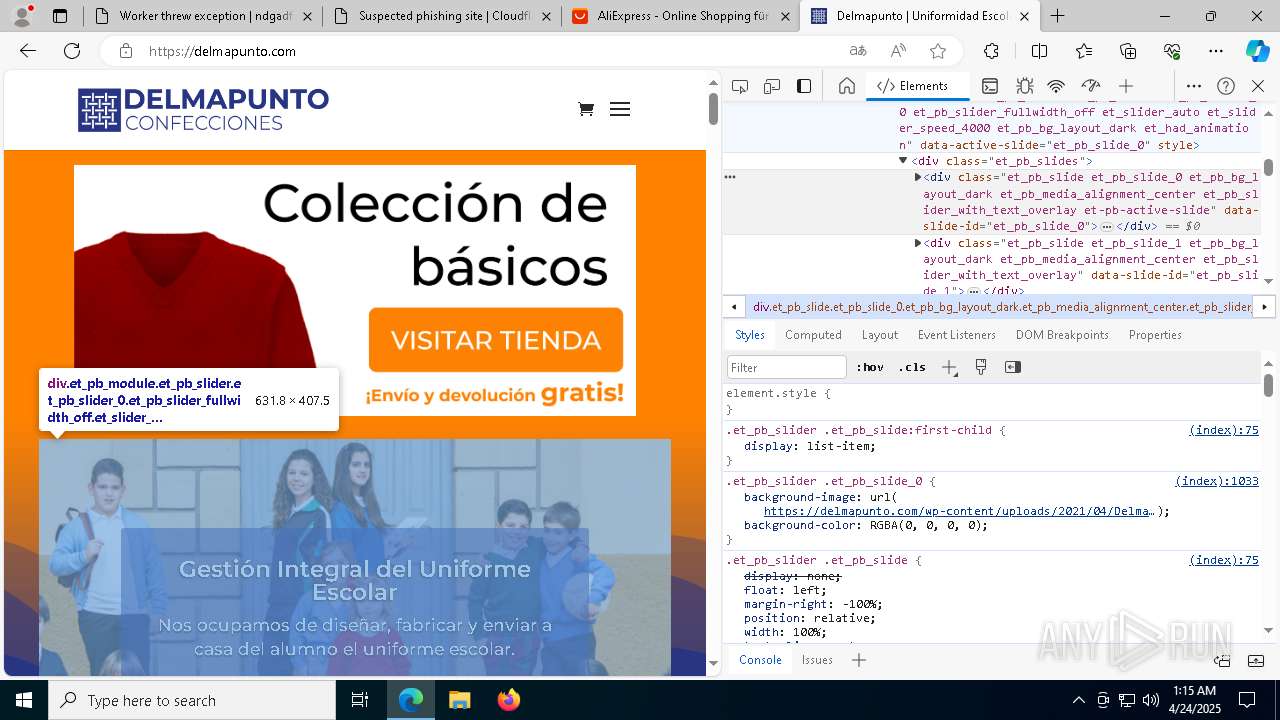Open the Performance gauge icon in DevTools
The height and width of the screenshot is (720, 1280).
(x=1091, y=86)
